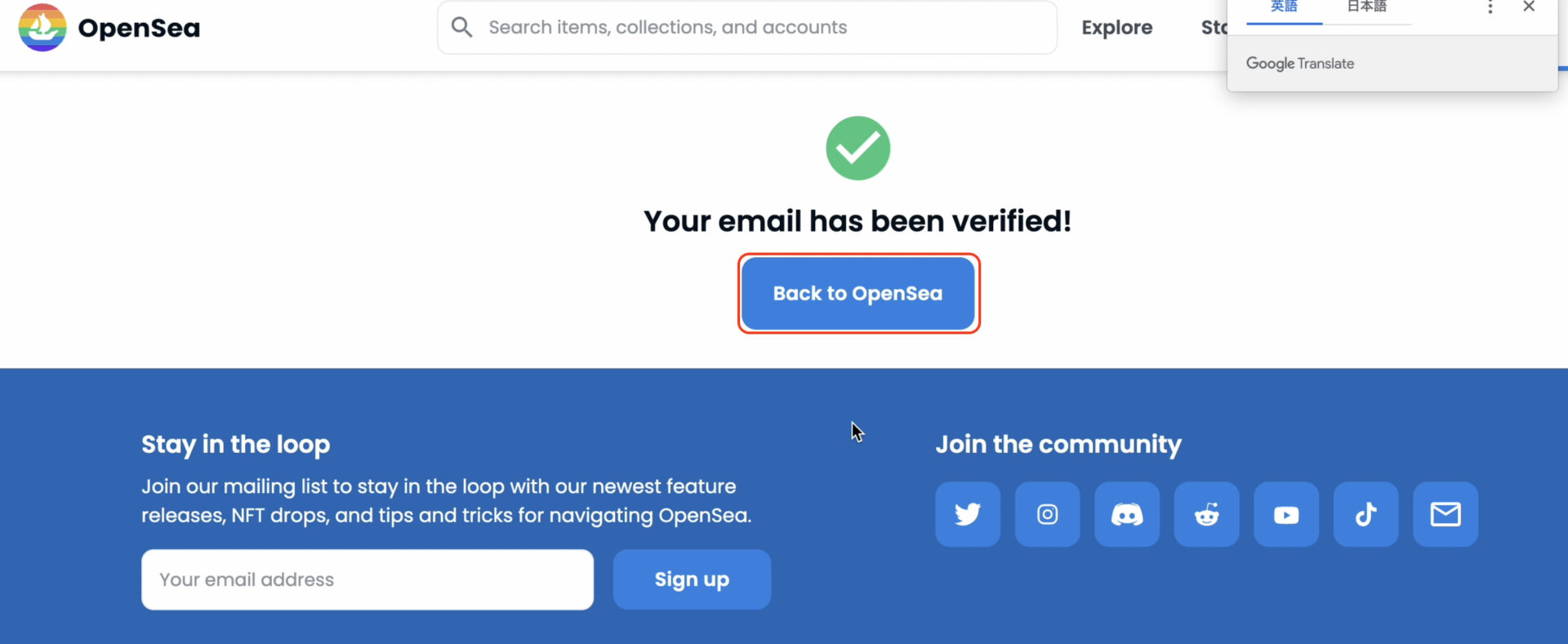Open the Discord community icon
Image resolution: width=1568 pixels, height=644 pixels.
pyautogui.click(x=1127, y=514)
